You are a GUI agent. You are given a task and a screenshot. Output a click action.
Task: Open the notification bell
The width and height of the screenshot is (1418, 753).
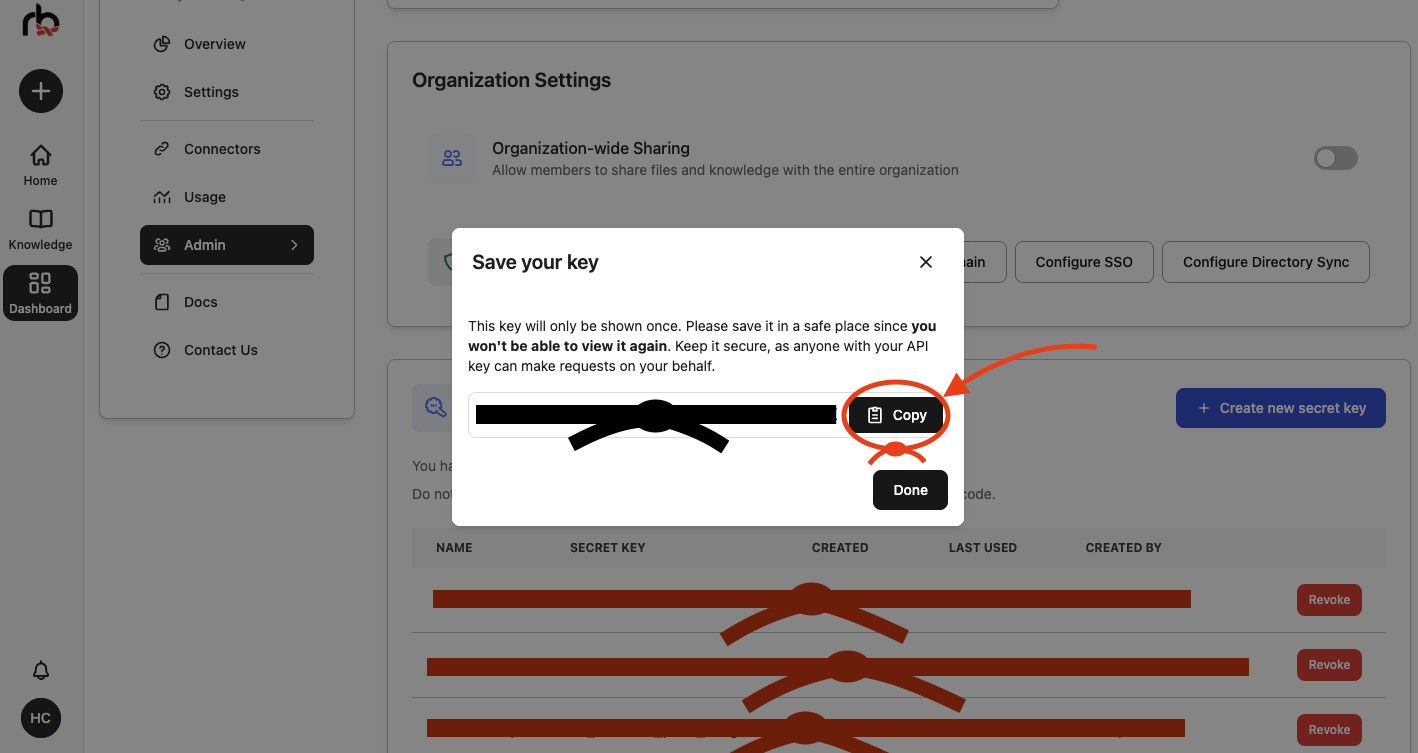[40, 670]
